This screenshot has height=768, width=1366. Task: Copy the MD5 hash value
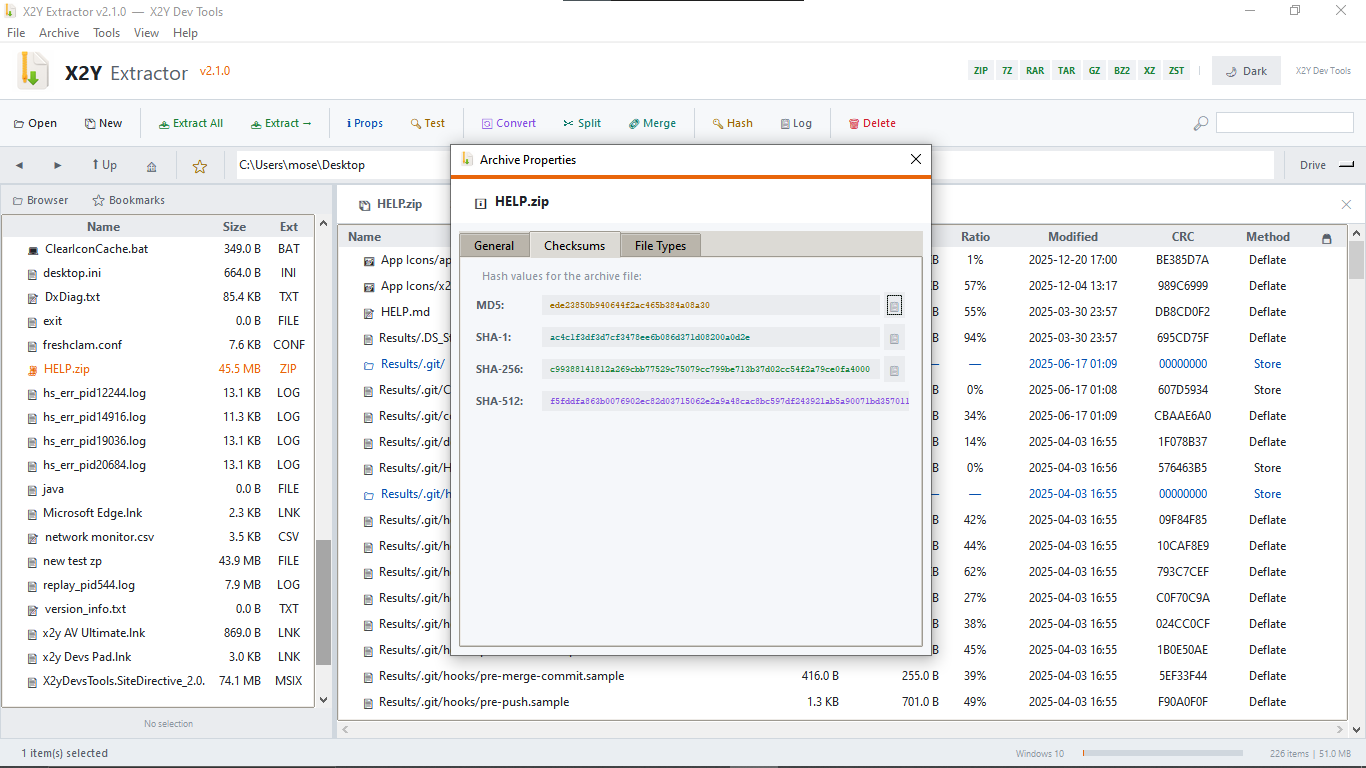coord(895,305)
